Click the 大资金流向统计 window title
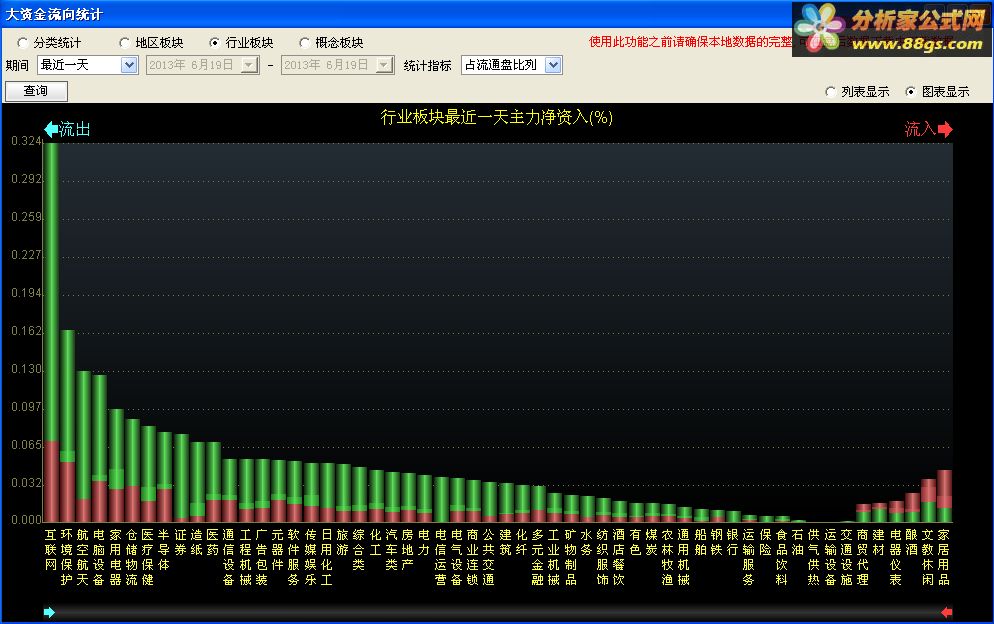Screen dimensions: 994x624 [x=54, y=14]
